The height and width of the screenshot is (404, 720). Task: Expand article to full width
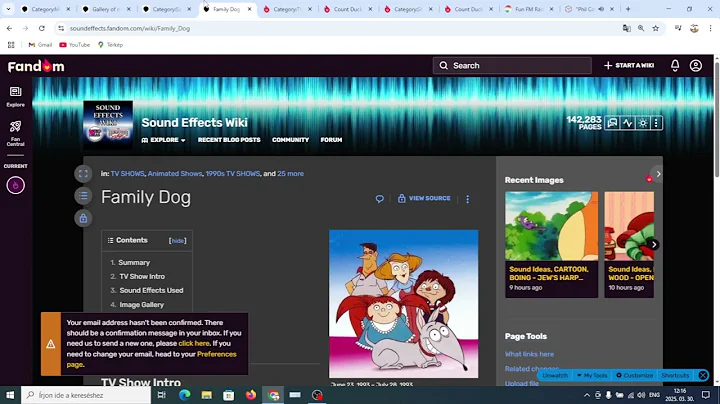point(83,174)
